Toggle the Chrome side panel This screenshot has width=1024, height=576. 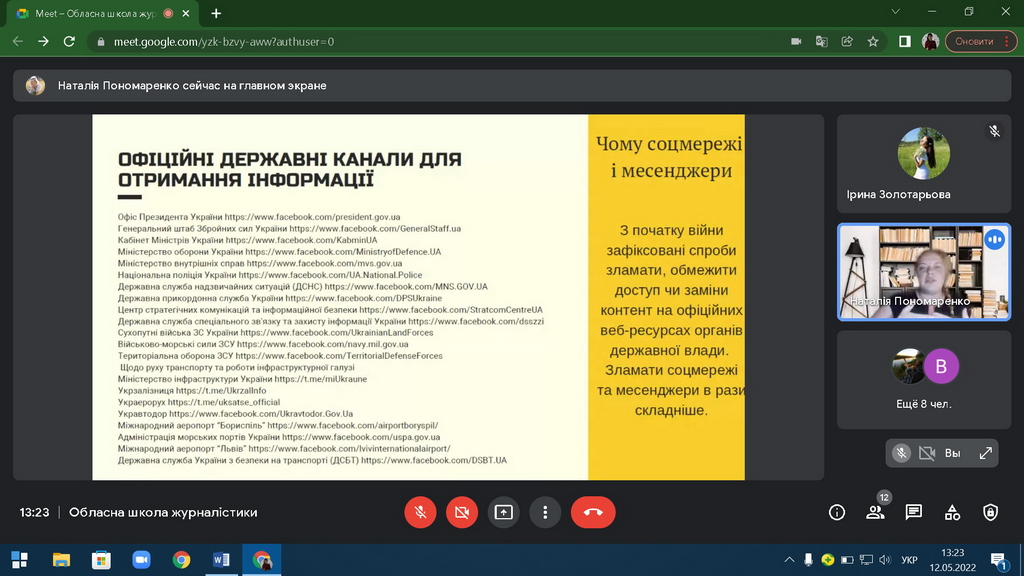click(904, 41)
